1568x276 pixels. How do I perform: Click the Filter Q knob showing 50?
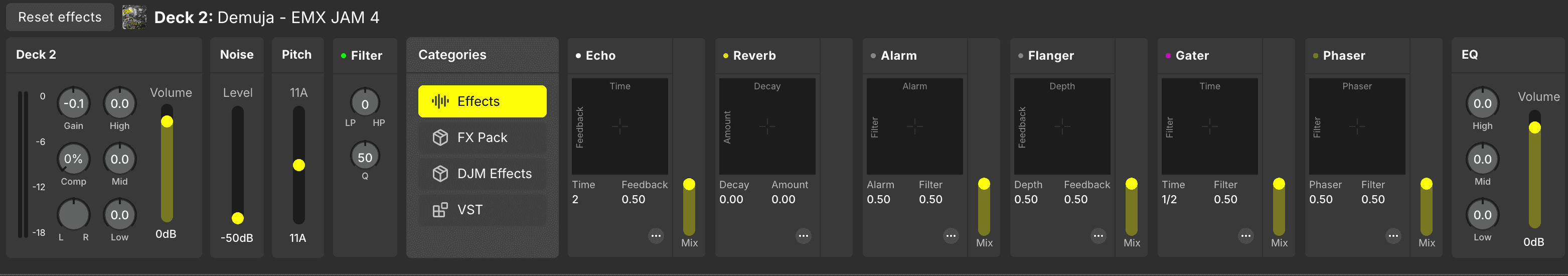[365, 157]
